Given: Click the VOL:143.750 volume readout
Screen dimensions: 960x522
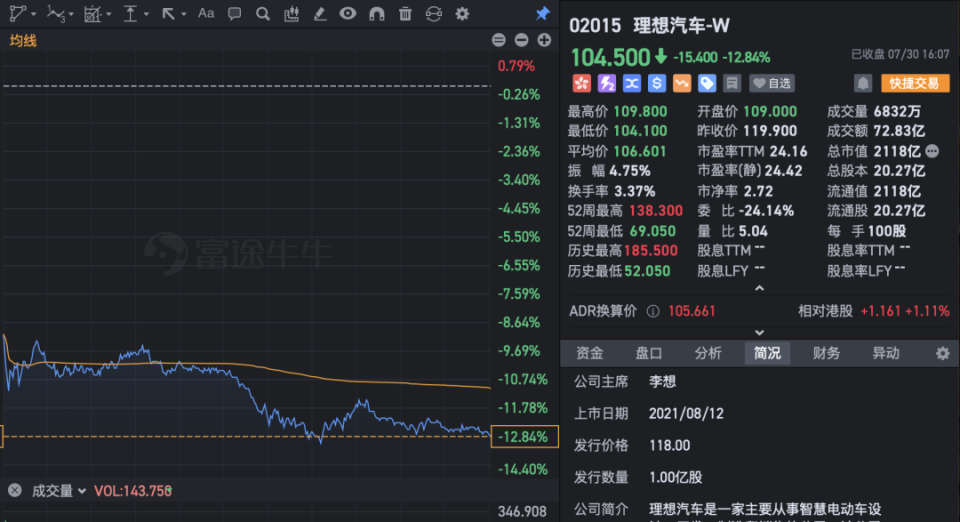Looking at the screenshot, I should [x=133, y=491].
